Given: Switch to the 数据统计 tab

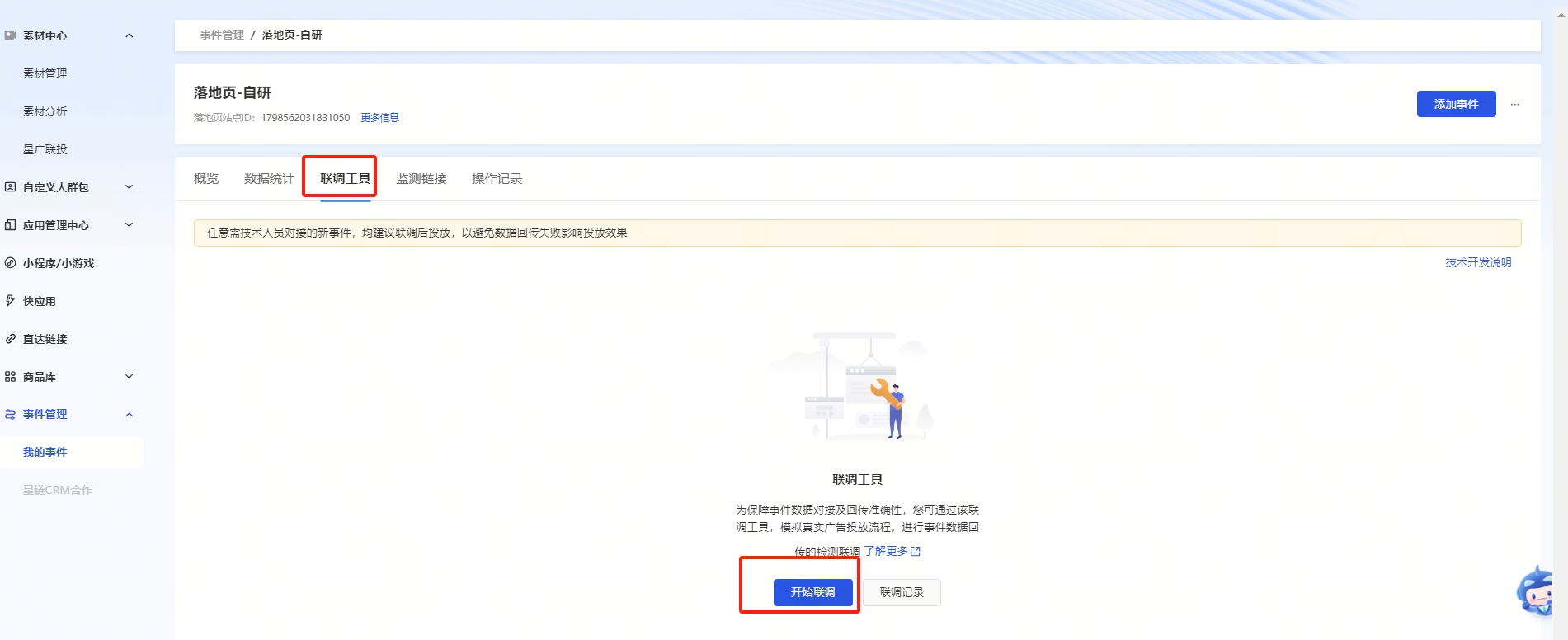Looking at the screenshot, I should pyautogui.click(x=269, y=179).
